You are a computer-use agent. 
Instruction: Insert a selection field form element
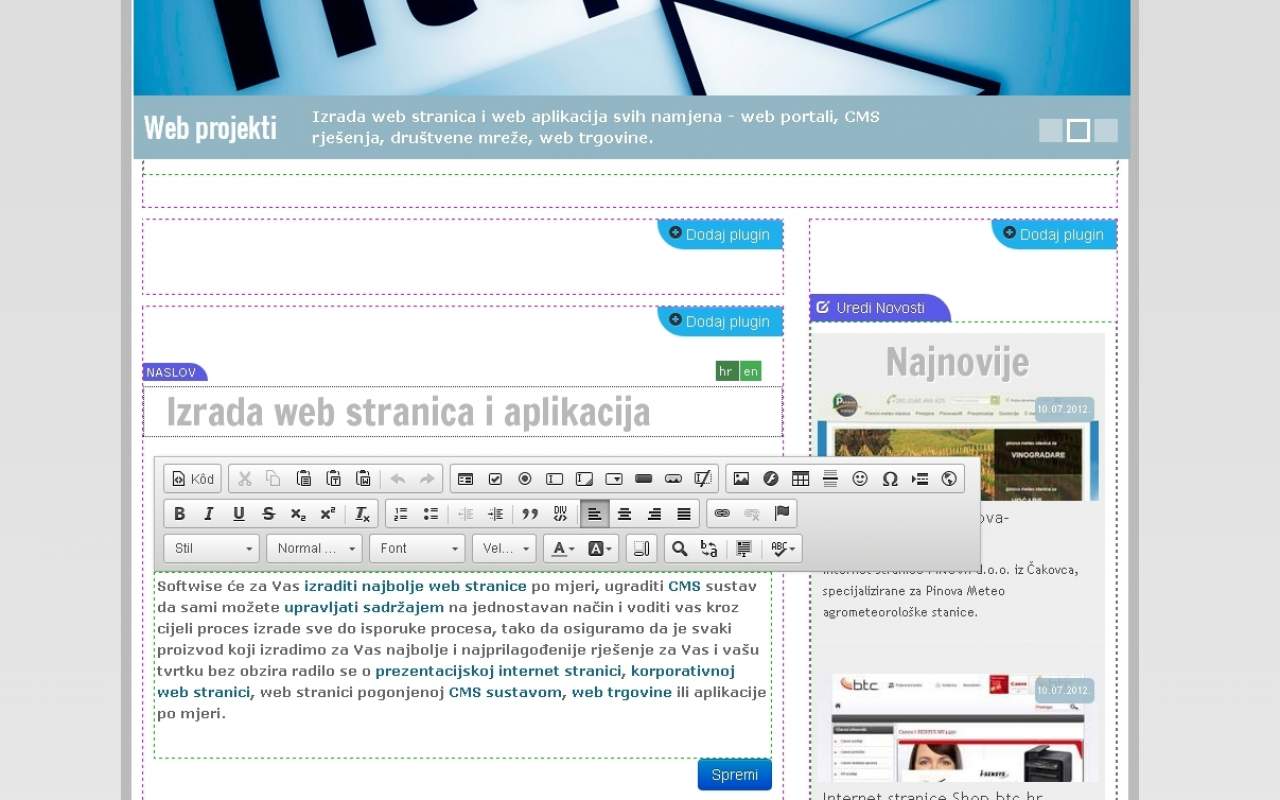point(614,479)
